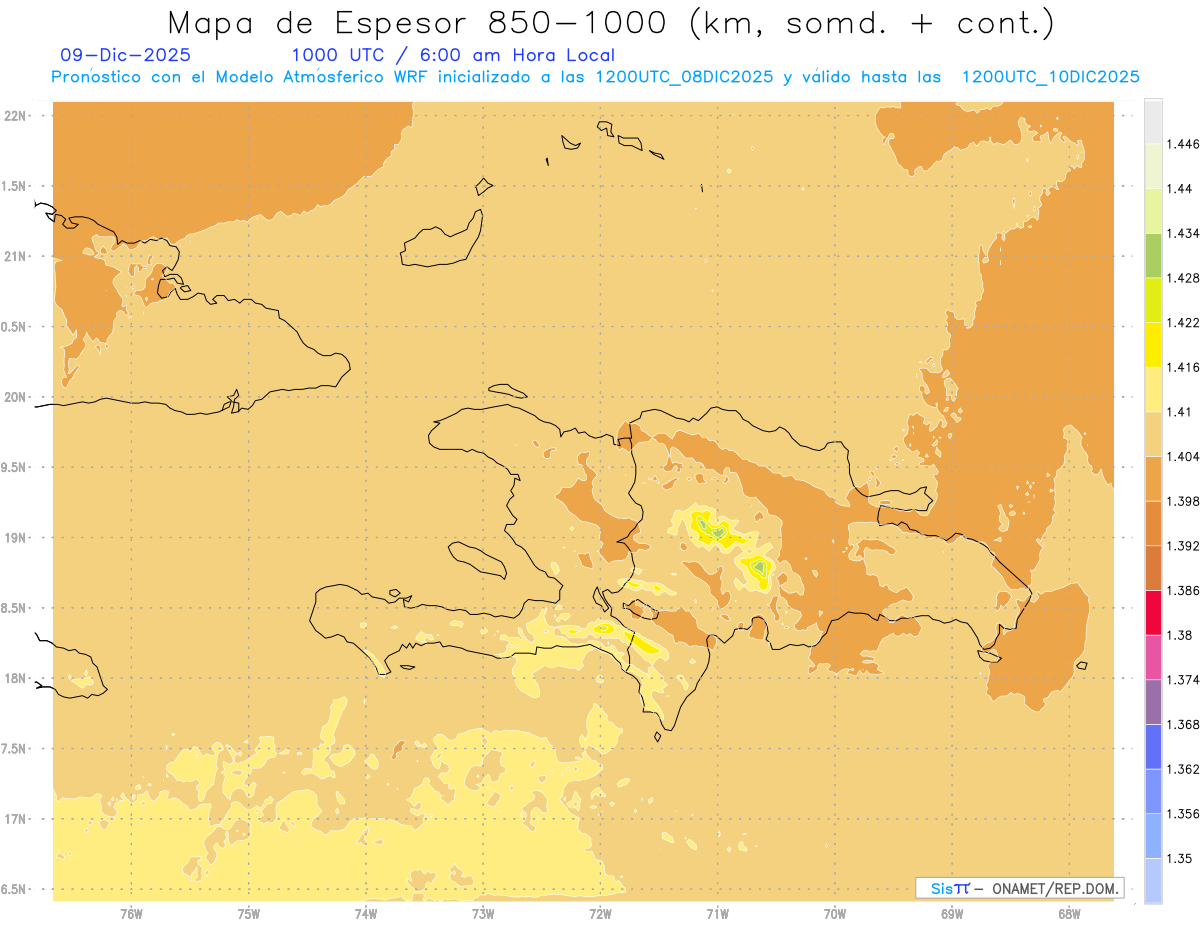The width and height of the screenshot is (1200, 927).
Task: Click the red swatch between 1.38 and 1.386
Action: coord(1153,613)
